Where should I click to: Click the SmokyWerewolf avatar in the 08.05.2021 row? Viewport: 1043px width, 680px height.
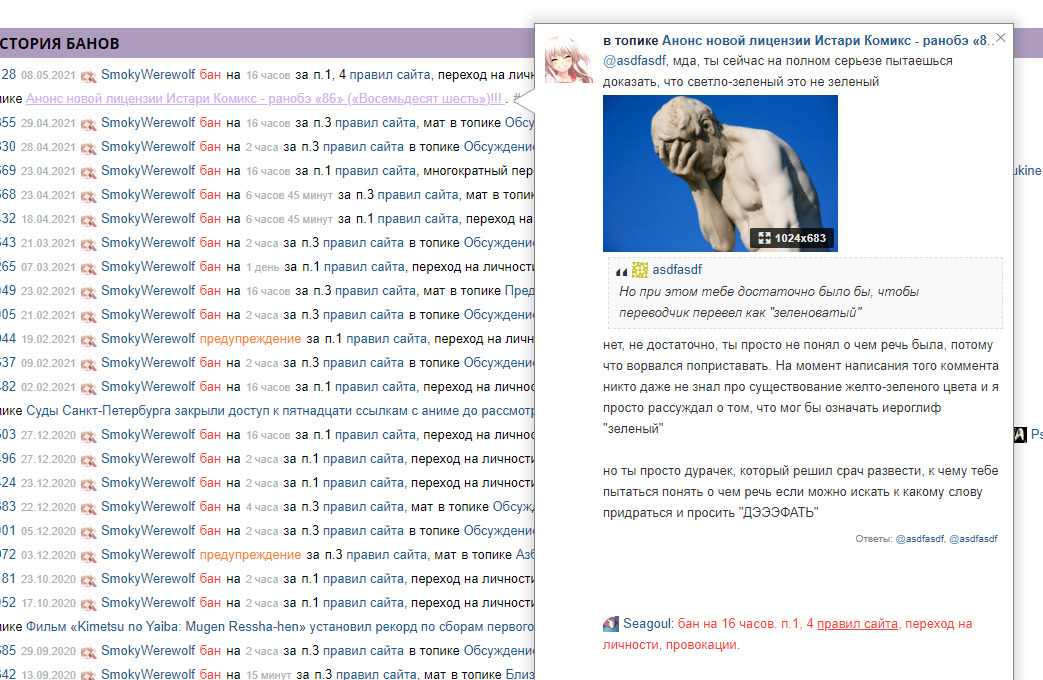[x=88, y=75]
